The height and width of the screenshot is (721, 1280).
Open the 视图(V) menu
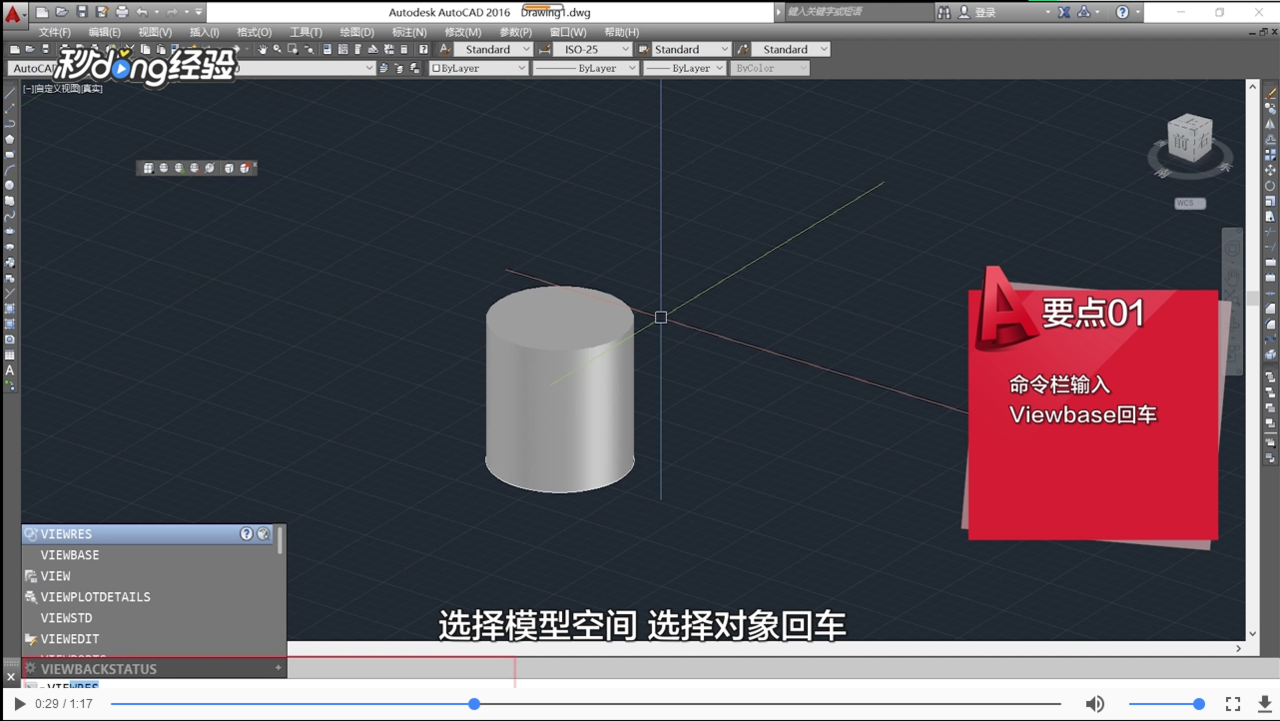pos(155,32)
